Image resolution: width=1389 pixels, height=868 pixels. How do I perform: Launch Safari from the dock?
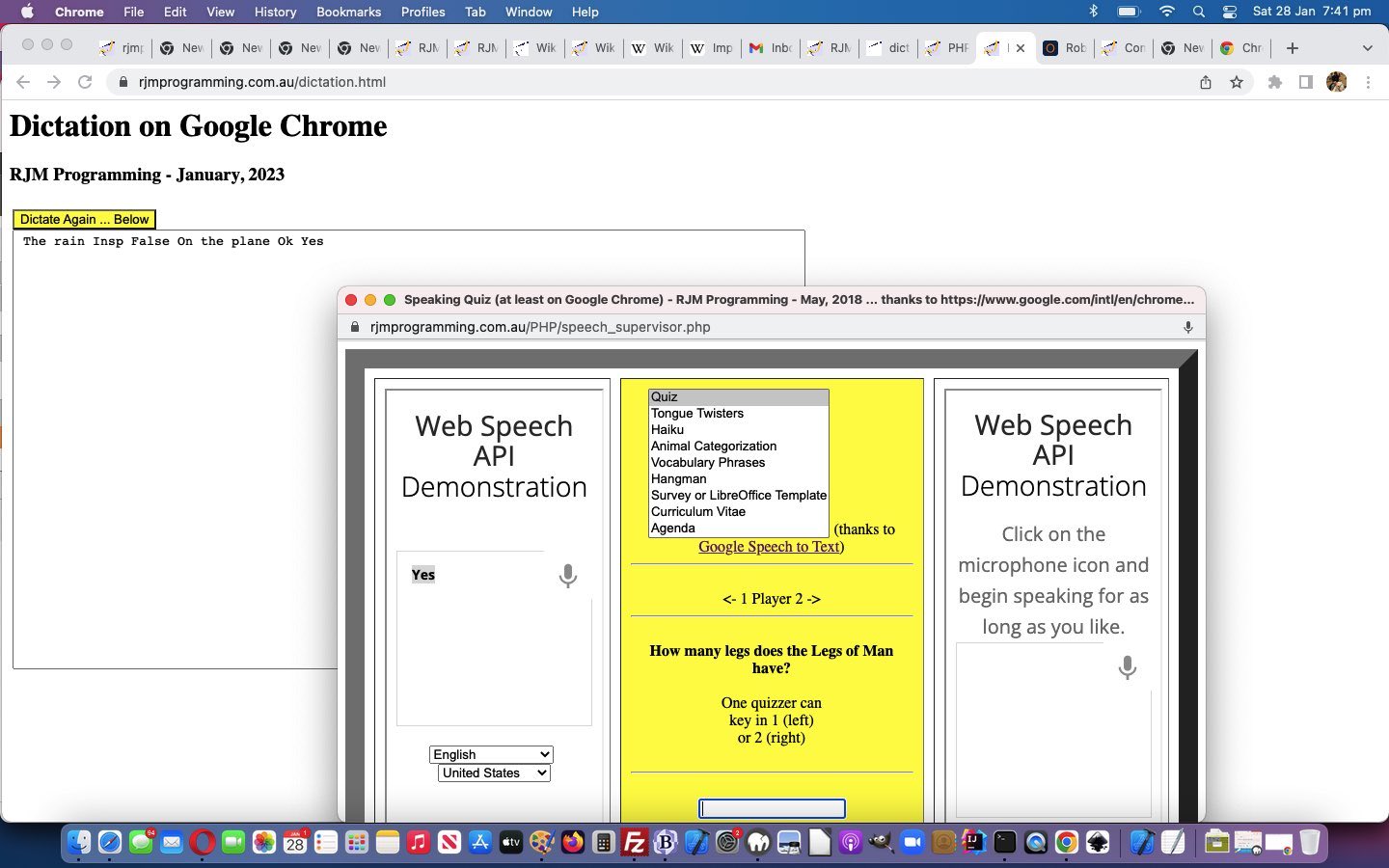[109, 842]
